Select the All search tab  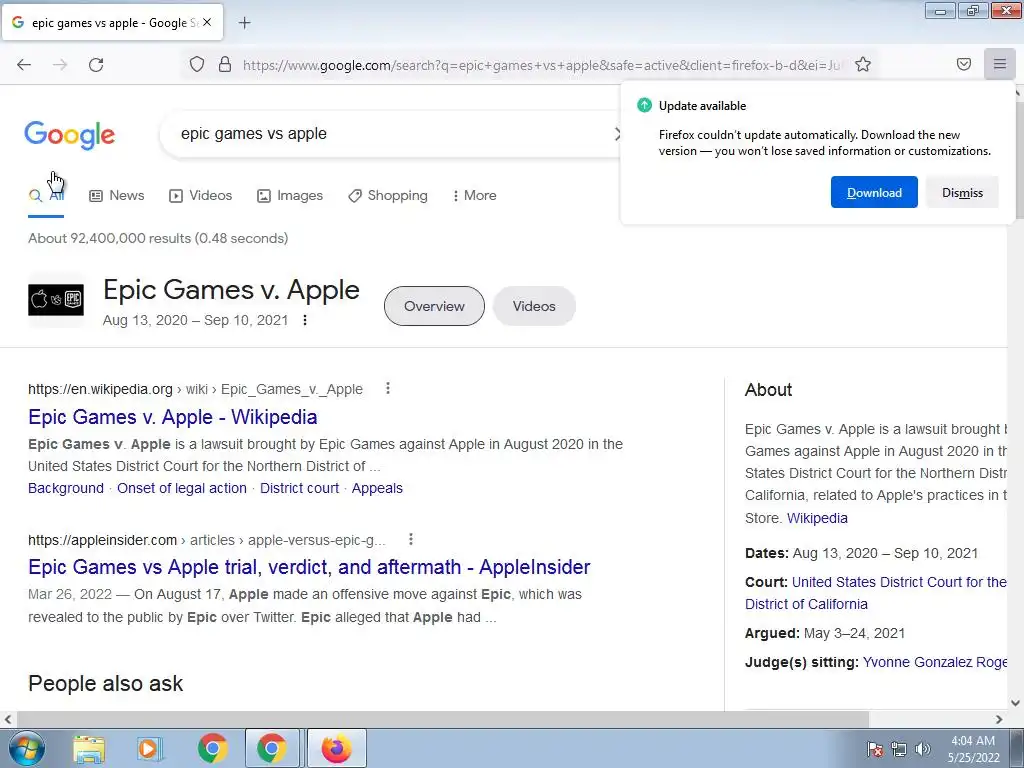click(x=46, y=195)
